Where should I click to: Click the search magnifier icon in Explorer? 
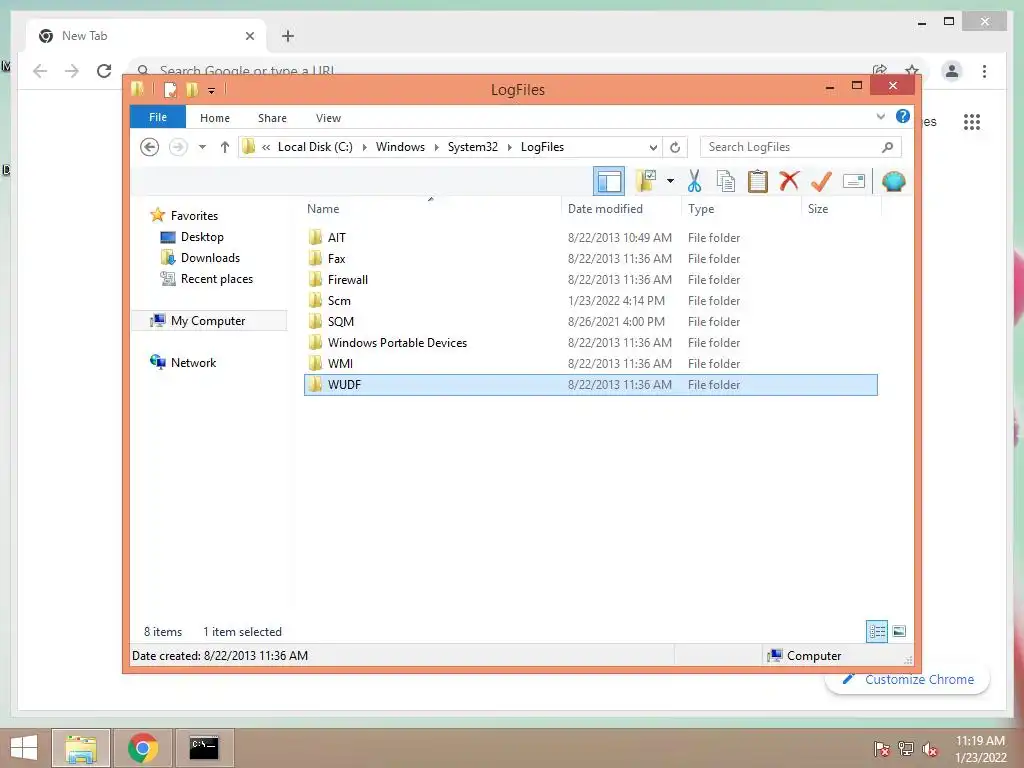888,147
